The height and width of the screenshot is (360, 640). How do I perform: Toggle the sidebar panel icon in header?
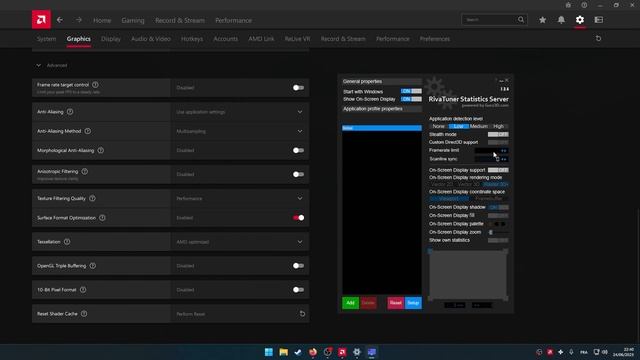coord(599,20)
